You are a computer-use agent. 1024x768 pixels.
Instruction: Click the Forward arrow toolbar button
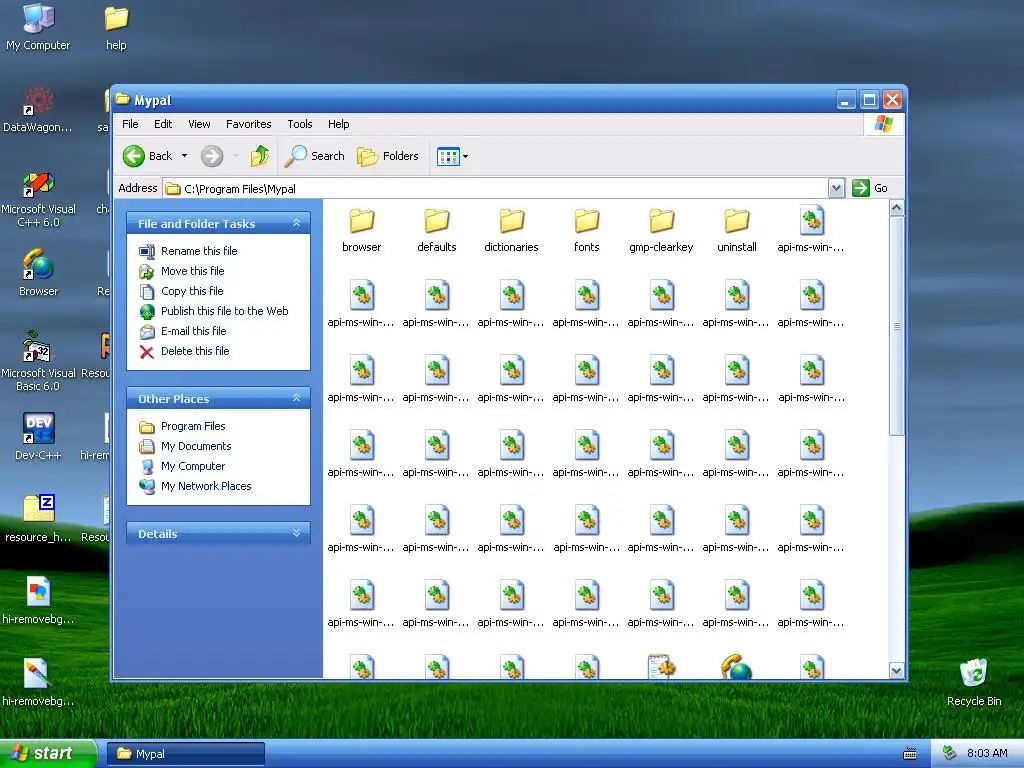click(x=212, y=156)
